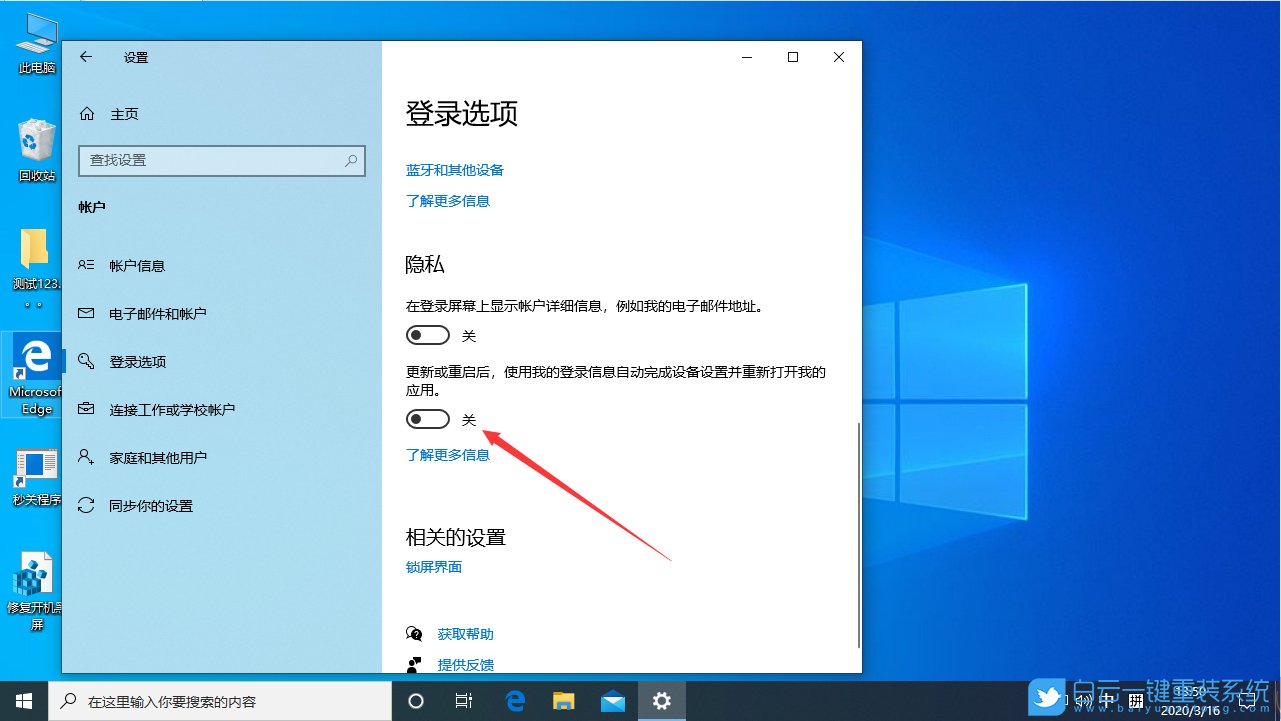Open the 锁屏界面 related settings link
Screen dimensions: 1281x721
click(x=433, y=566)
